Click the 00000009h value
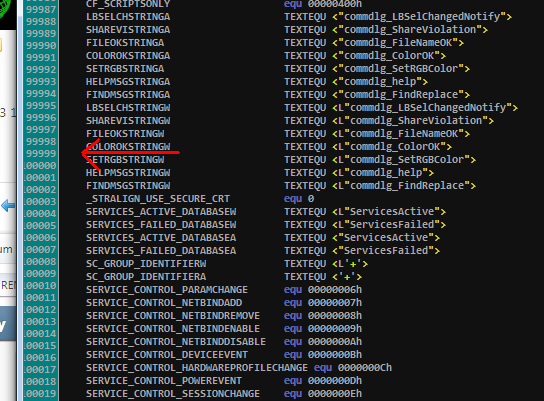Screen dimensions: 544x401 click(335, 329)
